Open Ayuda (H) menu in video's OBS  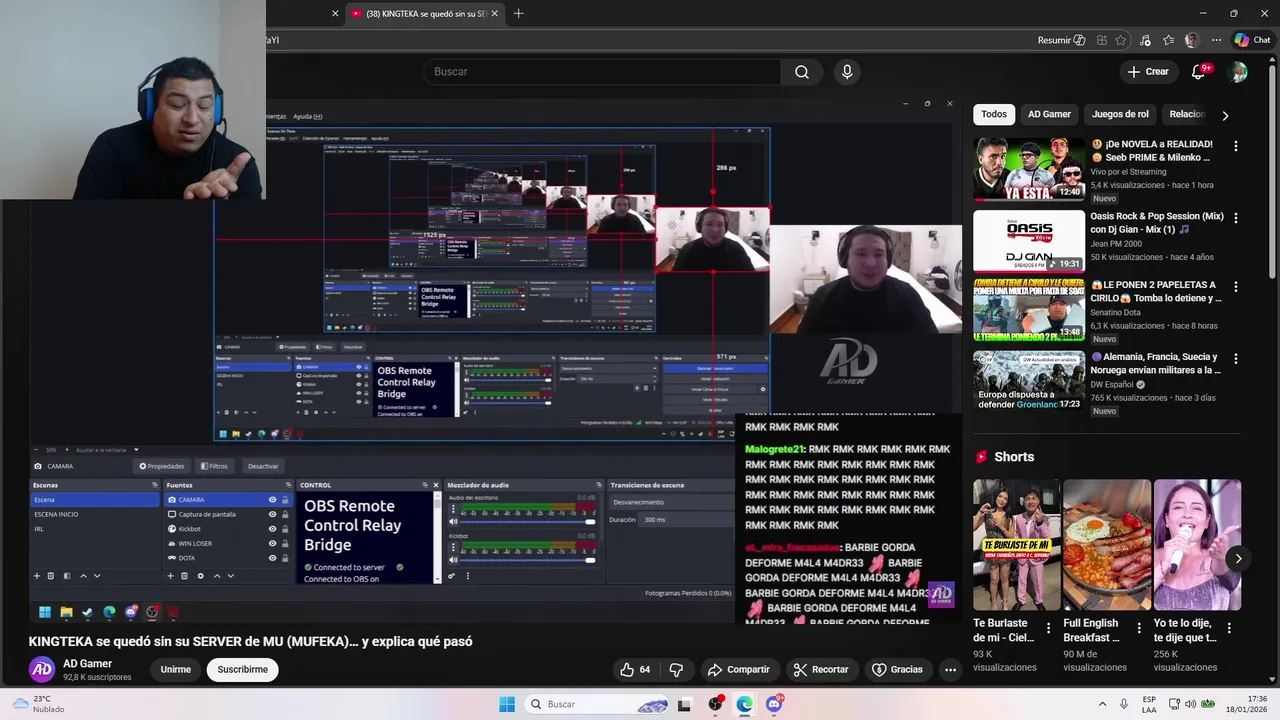pyautogui.click(x=307, y=116)
